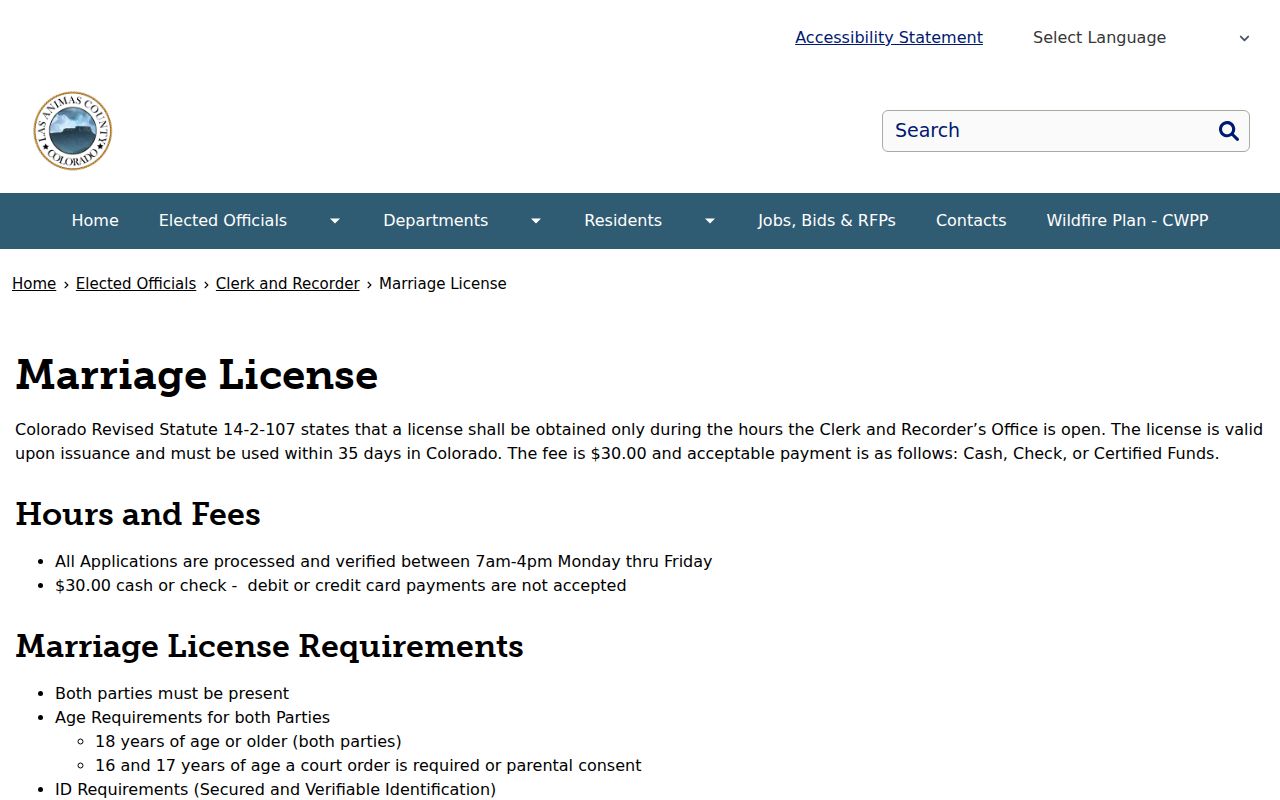Click the Elected Officials breadcrumb link
1280x800 pixels.
tap(136, 284)
